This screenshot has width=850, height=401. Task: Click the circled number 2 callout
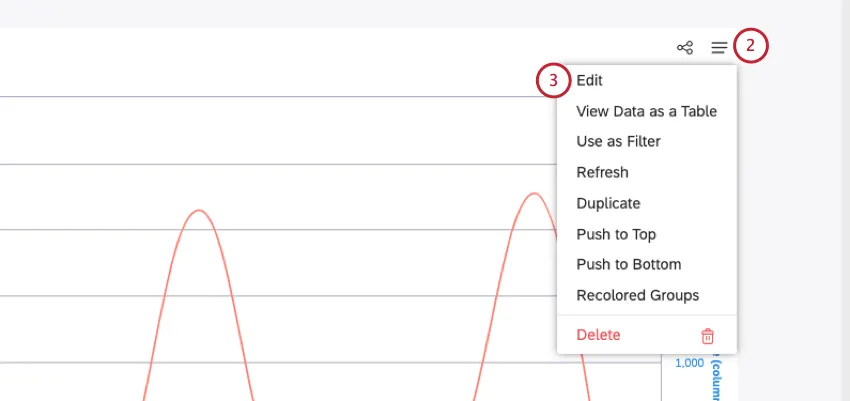pyautogui.click(x=751, y=46)
